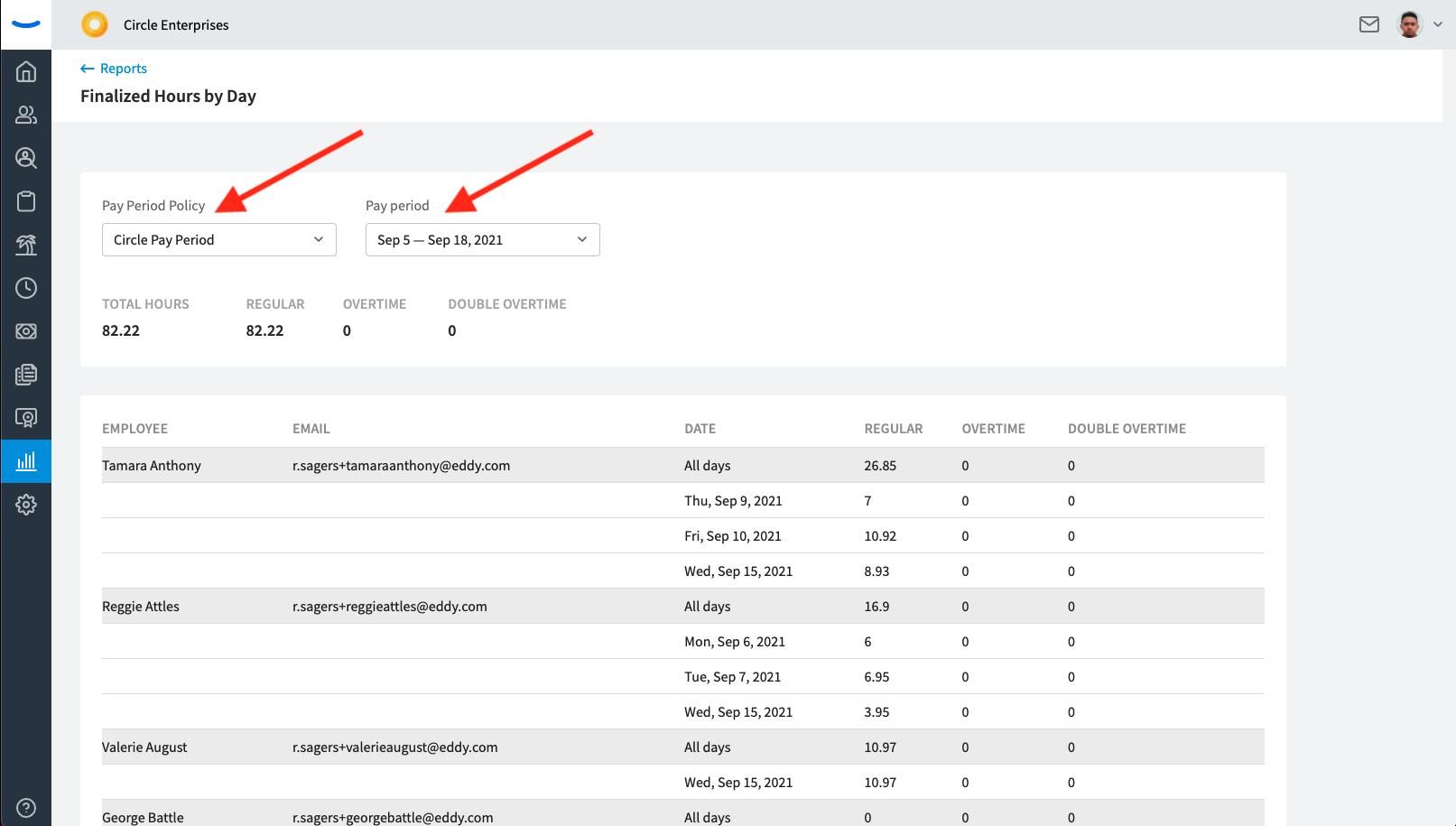Click Tamara Anthony's 26.85 regular hours

[880, 466]
